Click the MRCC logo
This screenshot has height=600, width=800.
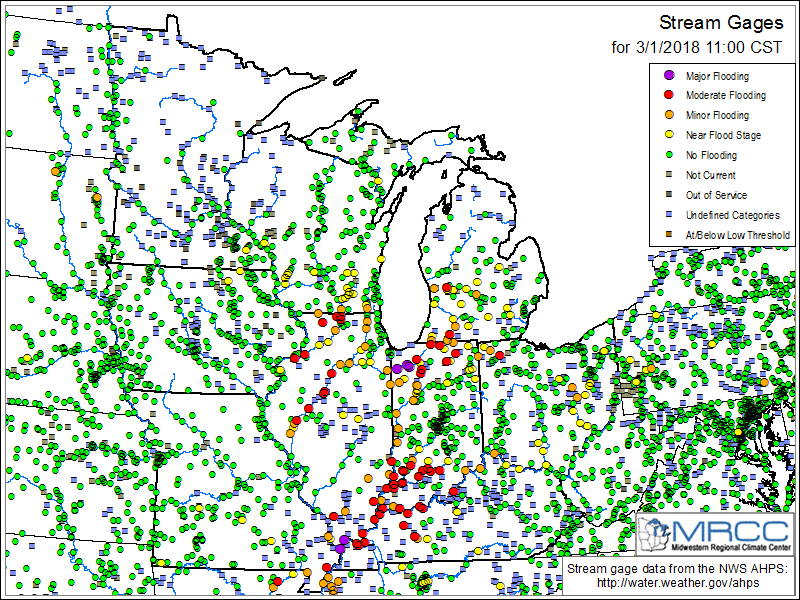(x=714, y=534)
